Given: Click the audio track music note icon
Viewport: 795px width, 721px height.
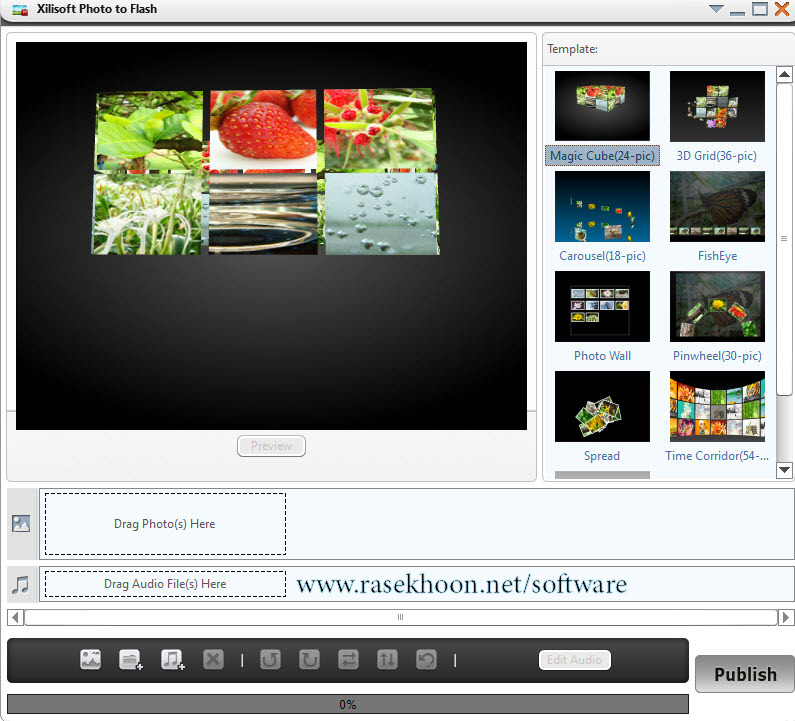Looking at the screenshot, I should pos(21,585).
